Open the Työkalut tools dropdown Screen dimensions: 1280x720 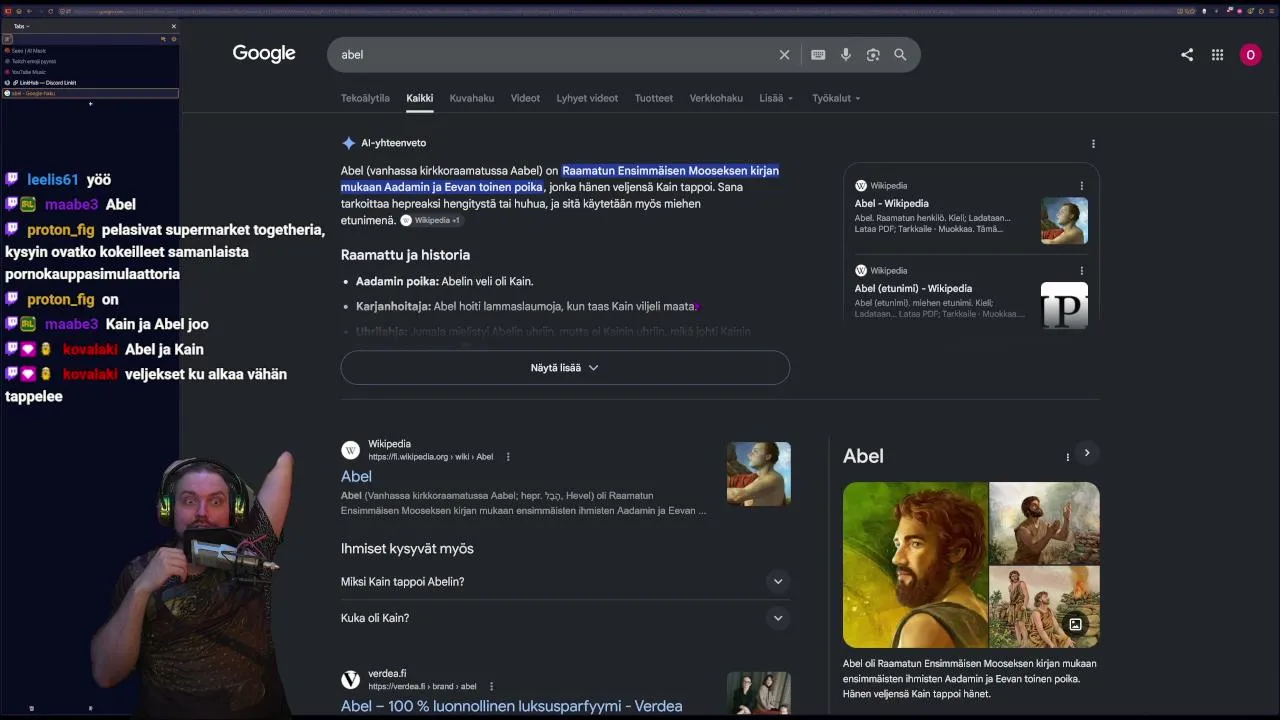tap(836, 98)
